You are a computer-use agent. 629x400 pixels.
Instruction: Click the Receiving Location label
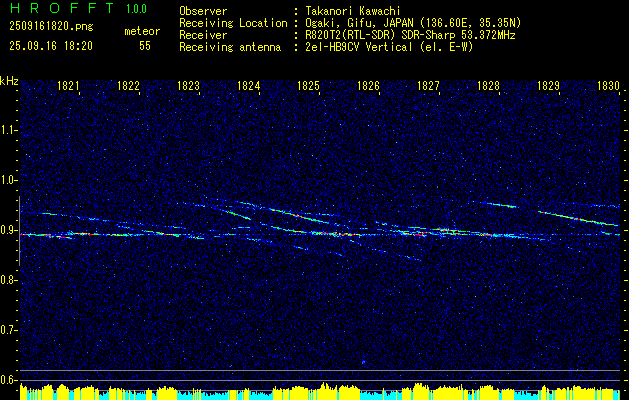pos(233,23)
